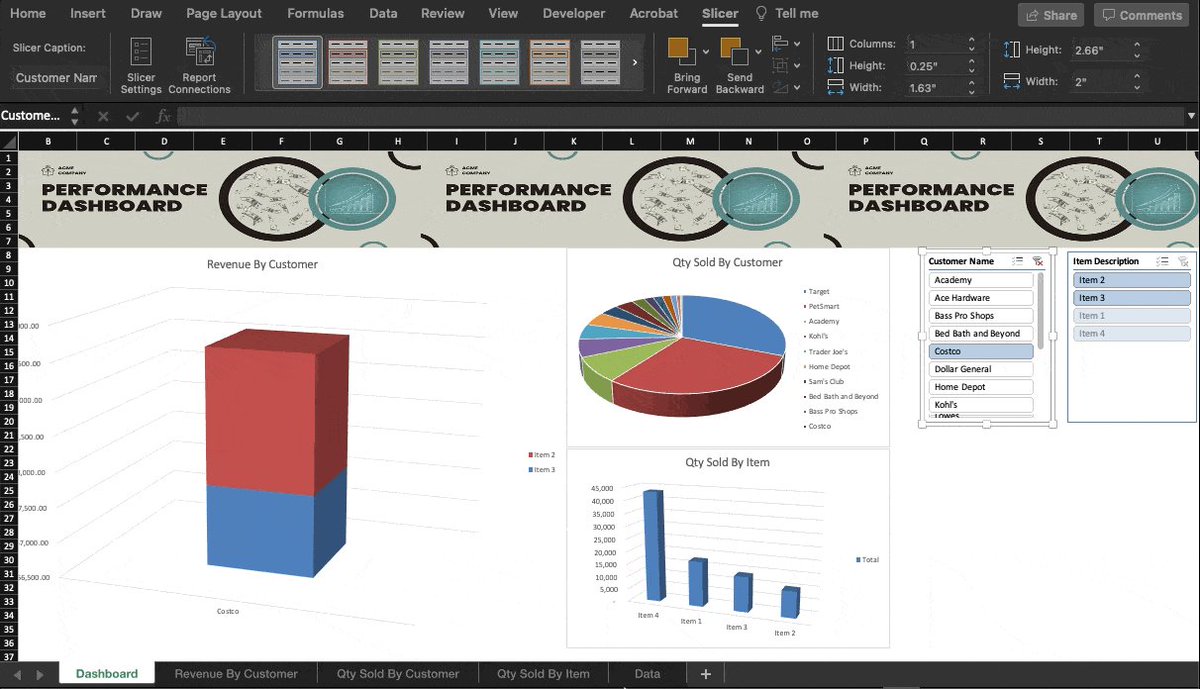The width and height of the screenshot is (1200, 689).
Task: Expand the slicer styles gallery arrow
Action: pos(635,62)
